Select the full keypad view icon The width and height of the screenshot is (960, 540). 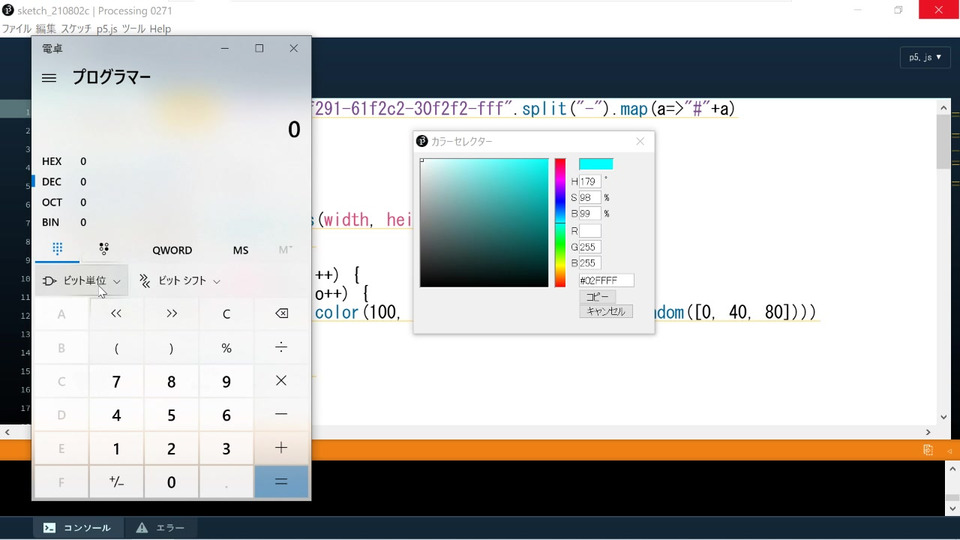(57, 249)
